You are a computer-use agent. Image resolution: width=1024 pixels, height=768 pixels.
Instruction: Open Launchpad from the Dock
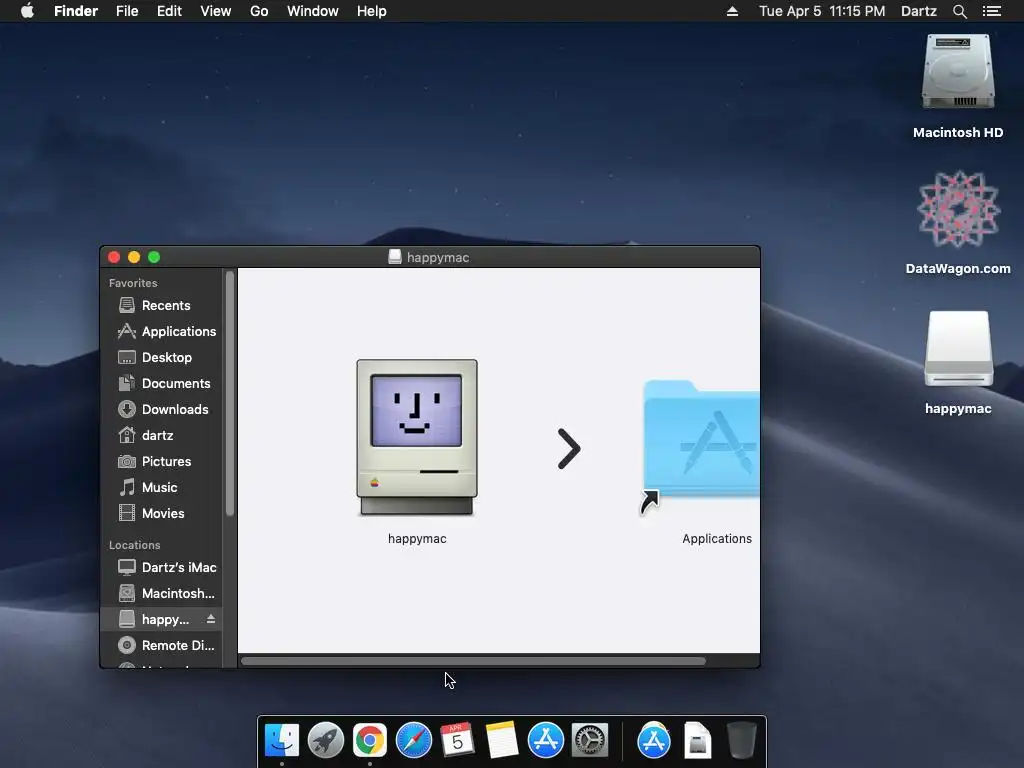[325, 741]
